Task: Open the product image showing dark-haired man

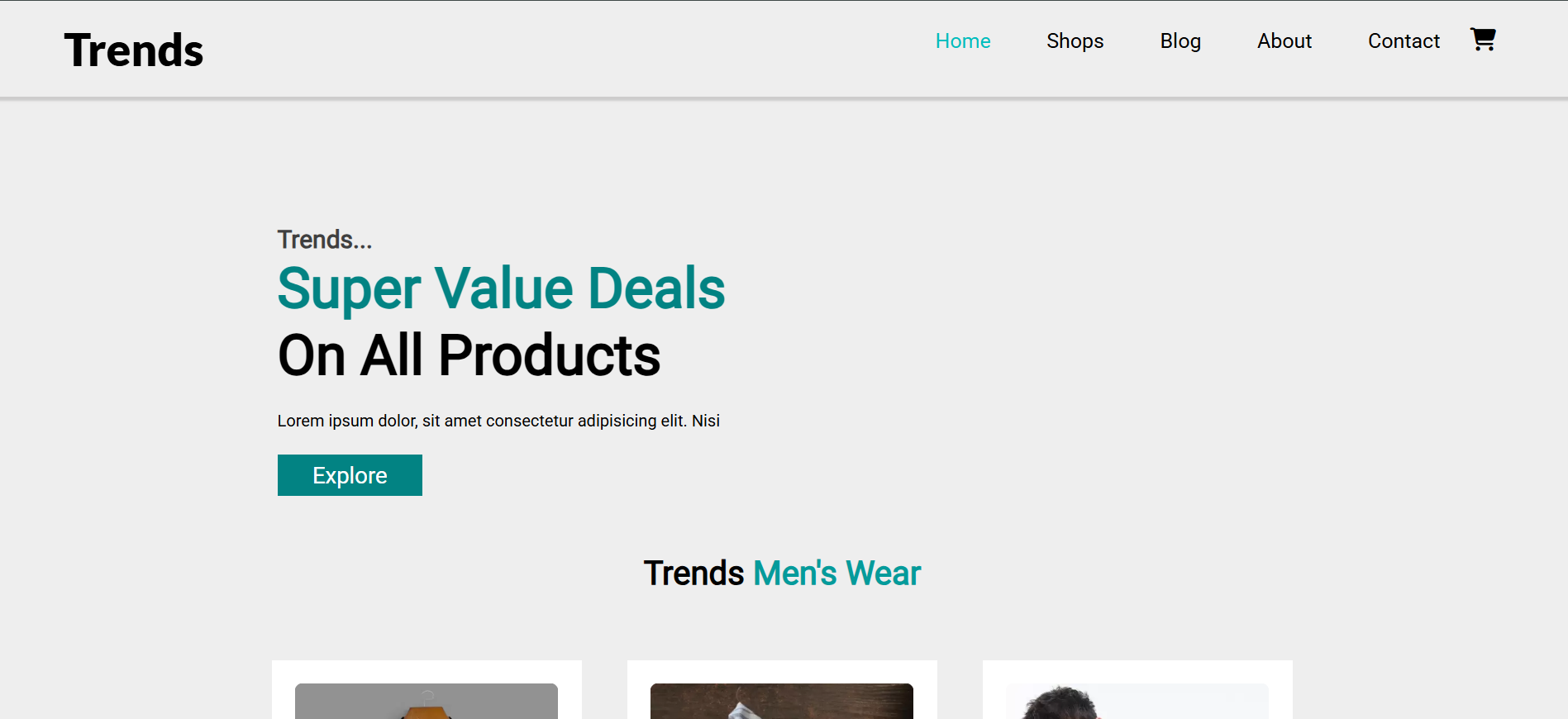Action: 1137,702
